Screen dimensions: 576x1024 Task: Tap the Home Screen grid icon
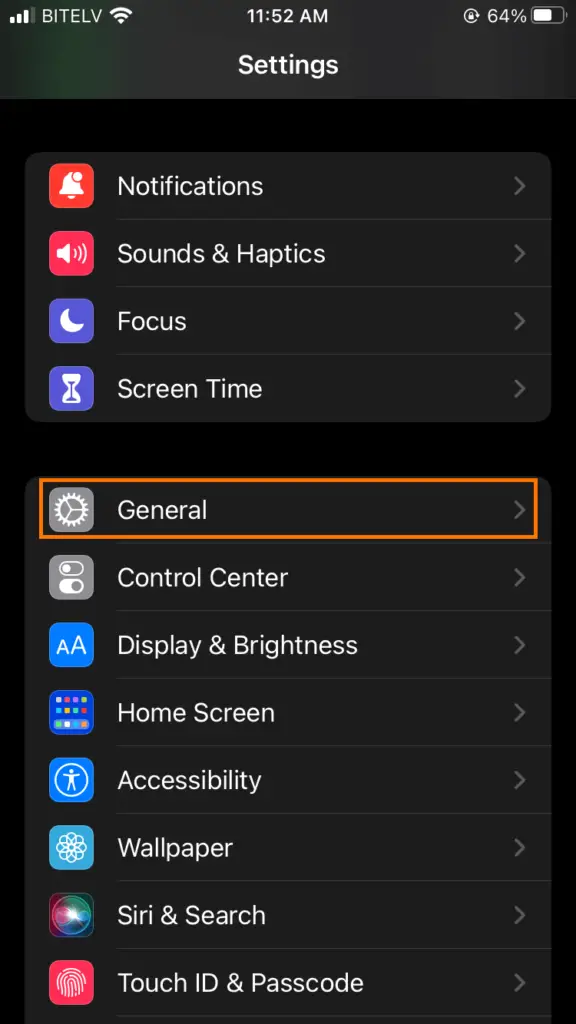click(x=71, y=712)
